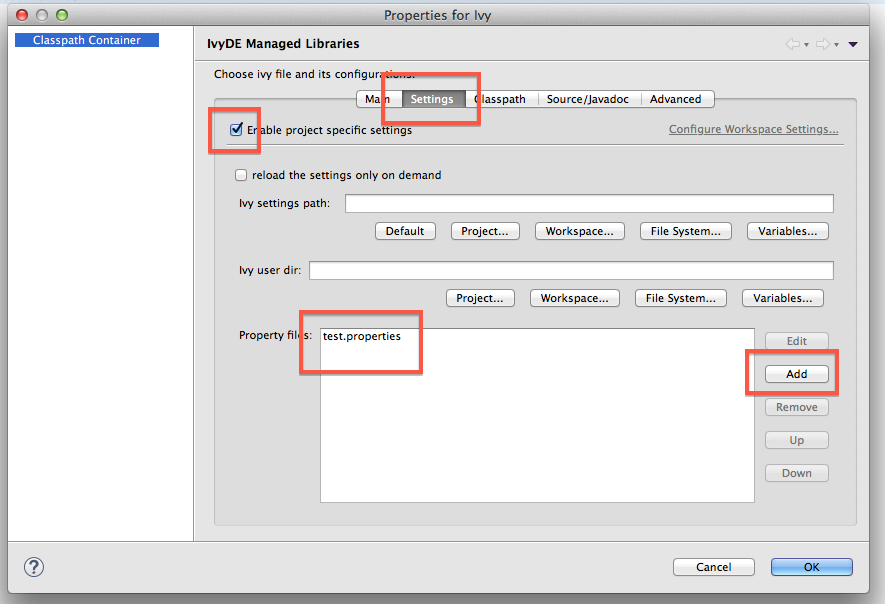
Task: Open the back history dropdown arrow
Action: point(807,45)
